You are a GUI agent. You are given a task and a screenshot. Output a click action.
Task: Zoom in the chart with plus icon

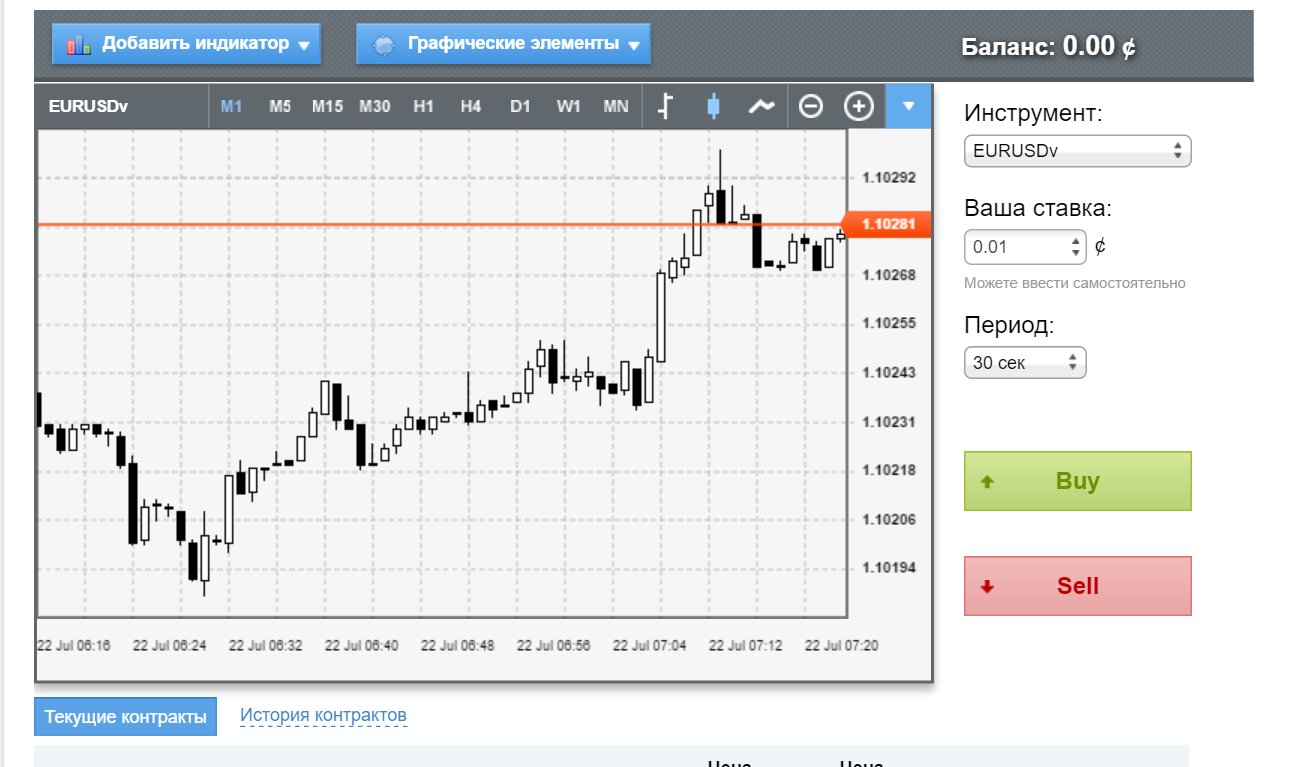859,106
